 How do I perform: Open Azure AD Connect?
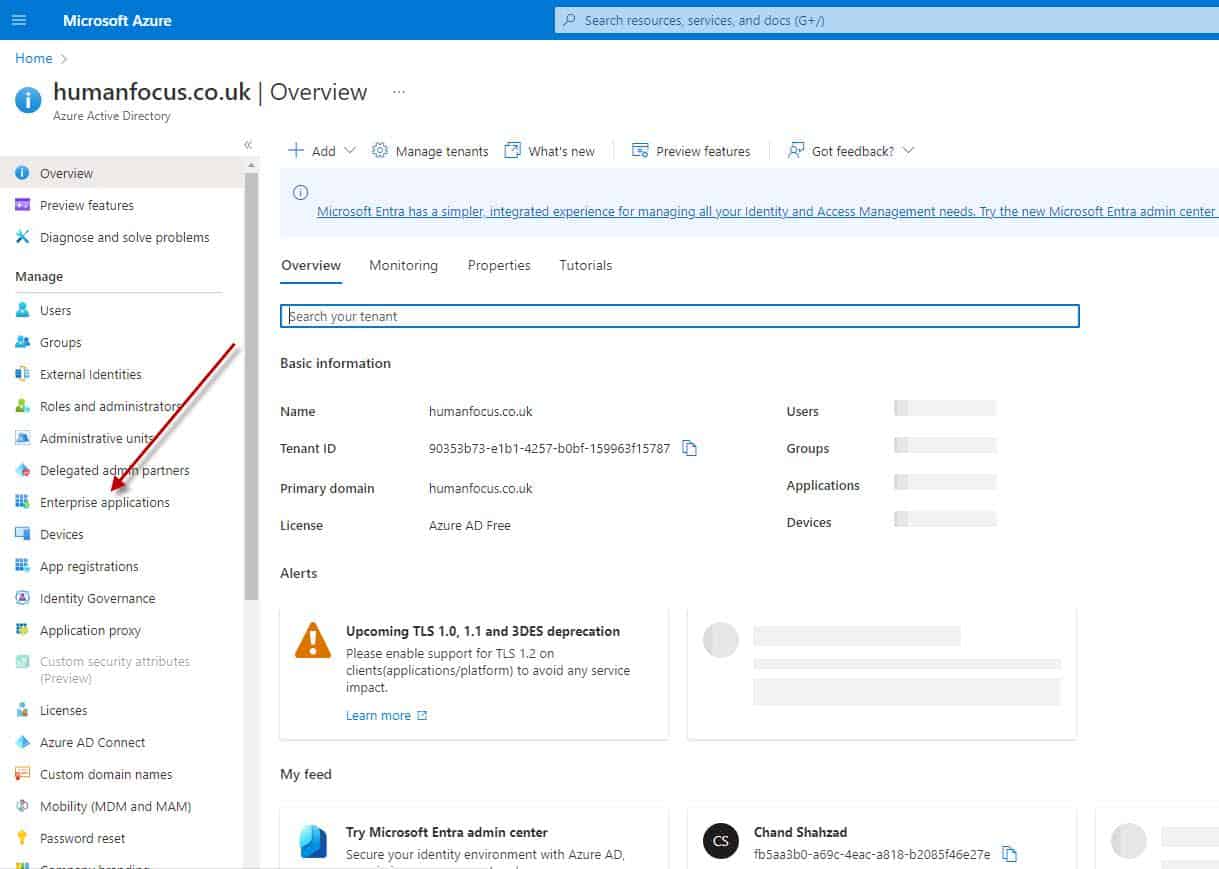tap(92, 742)
